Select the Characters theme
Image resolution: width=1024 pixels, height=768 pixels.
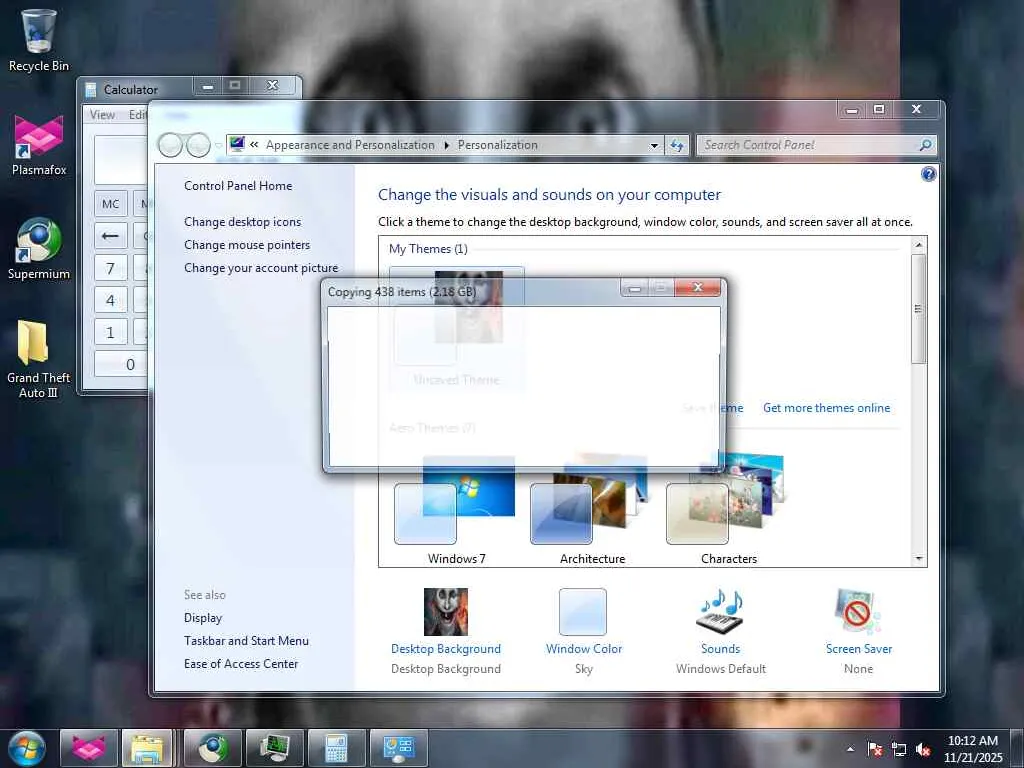(x=728, y=509)
